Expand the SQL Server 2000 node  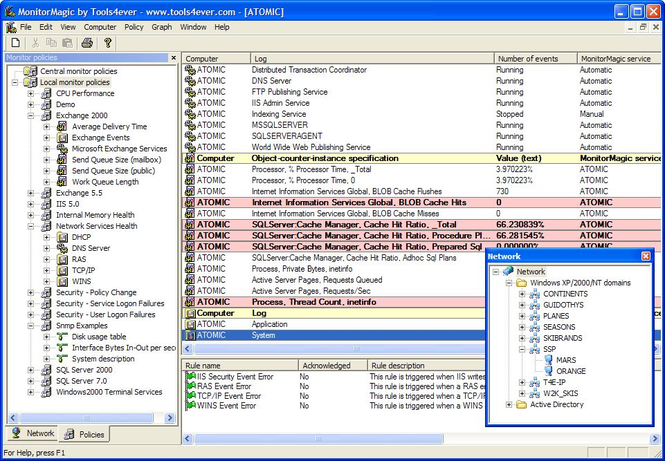pos(31,370)
